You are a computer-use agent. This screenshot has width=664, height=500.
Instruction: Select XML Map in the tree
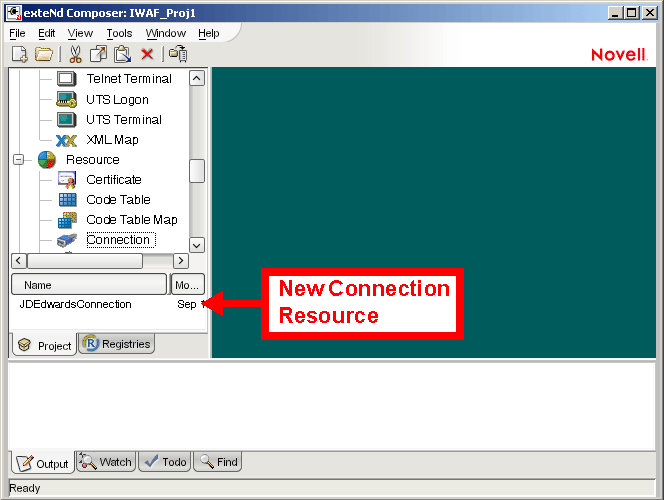point(112,140)
